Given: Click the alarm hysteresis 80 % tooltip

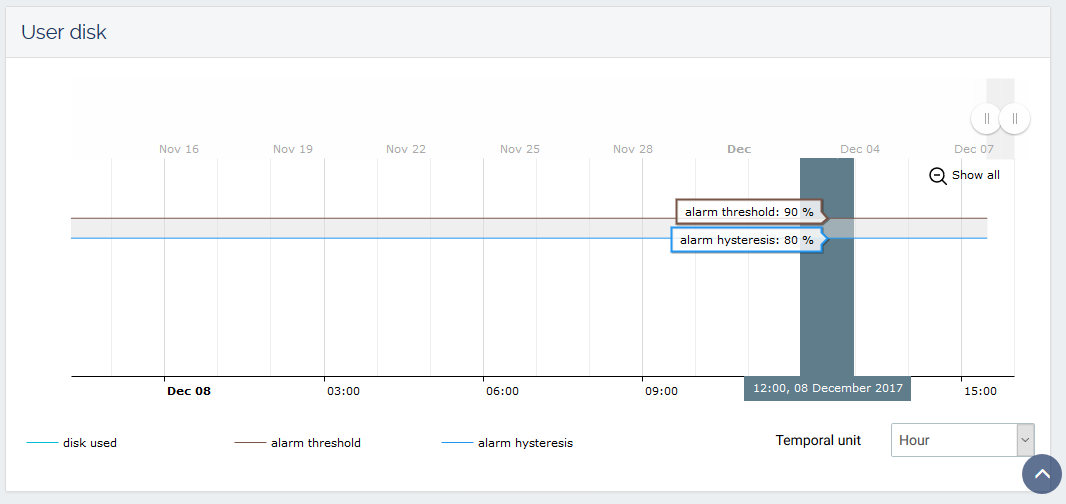Looking at the screenshot, I should 746,240.
